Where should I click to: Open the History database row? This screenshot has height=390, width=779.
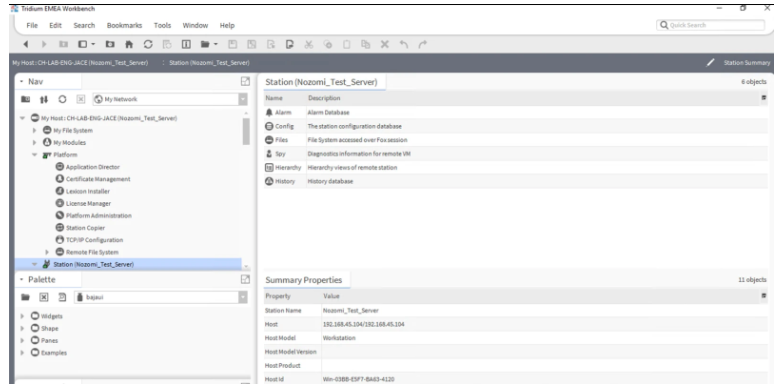(x=516, y=181)
